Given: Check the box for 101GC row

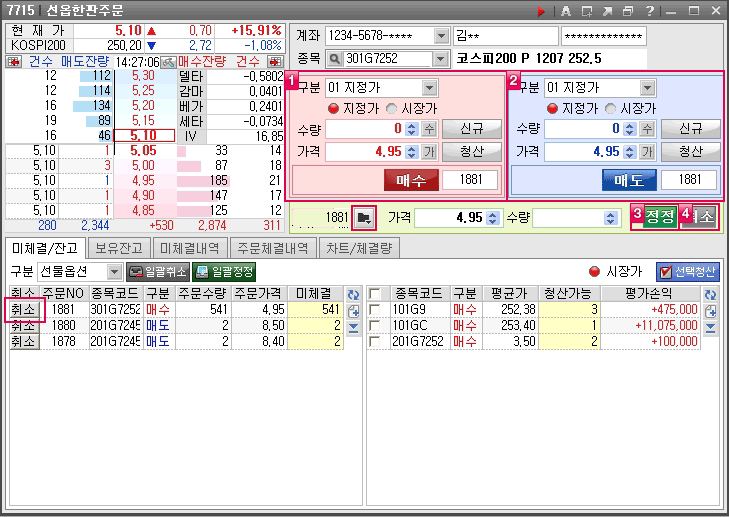Looking at the screenshot, I should (x=374, y=325).
